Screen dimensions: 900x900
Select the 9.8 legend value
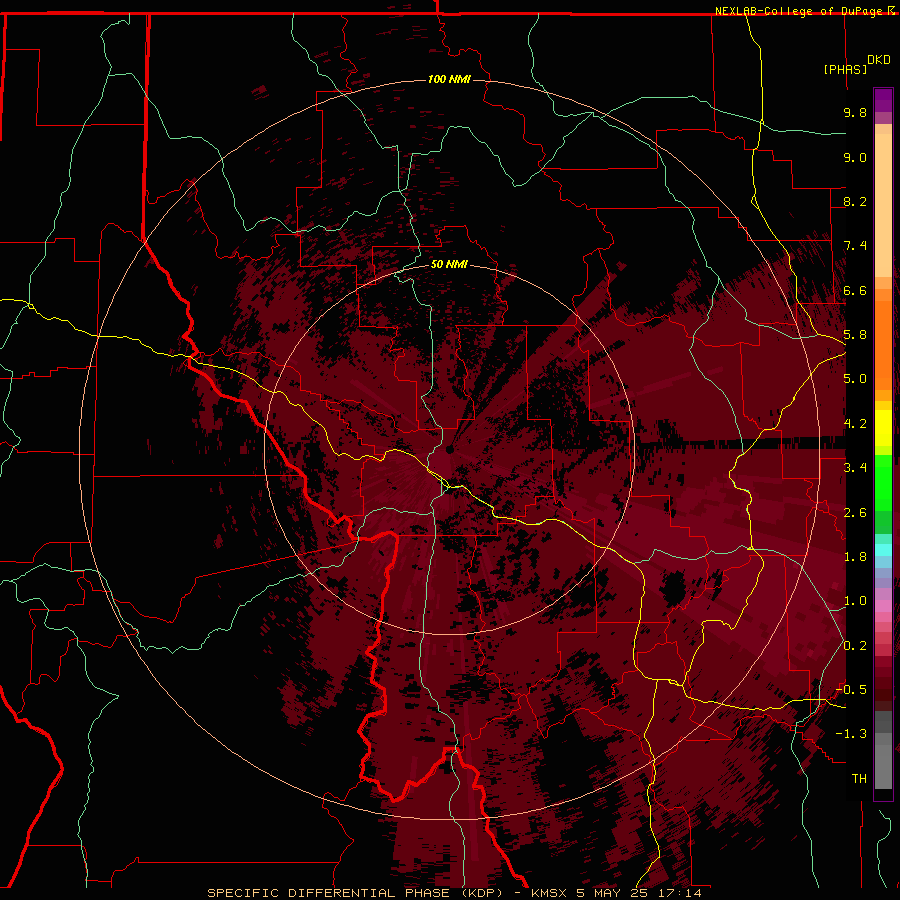pos(855,112)
